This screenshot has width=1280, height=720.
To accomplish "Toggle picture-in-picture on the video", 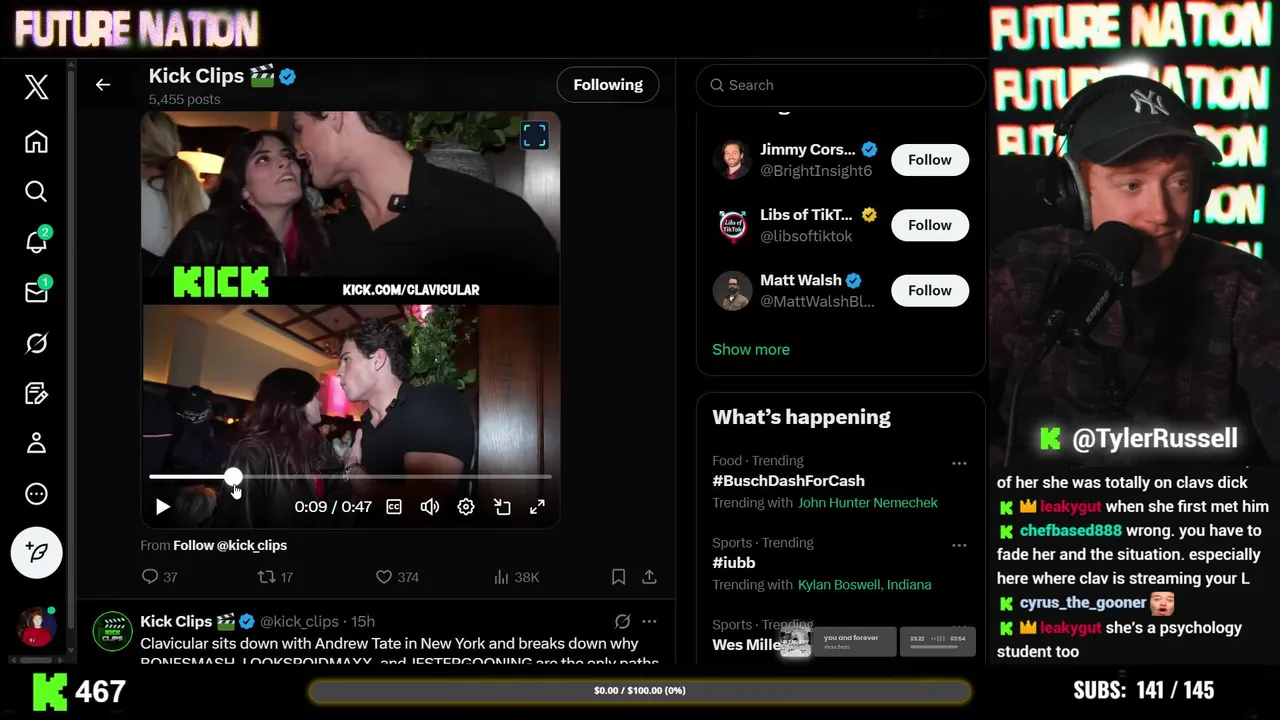I will click(502, 507).
